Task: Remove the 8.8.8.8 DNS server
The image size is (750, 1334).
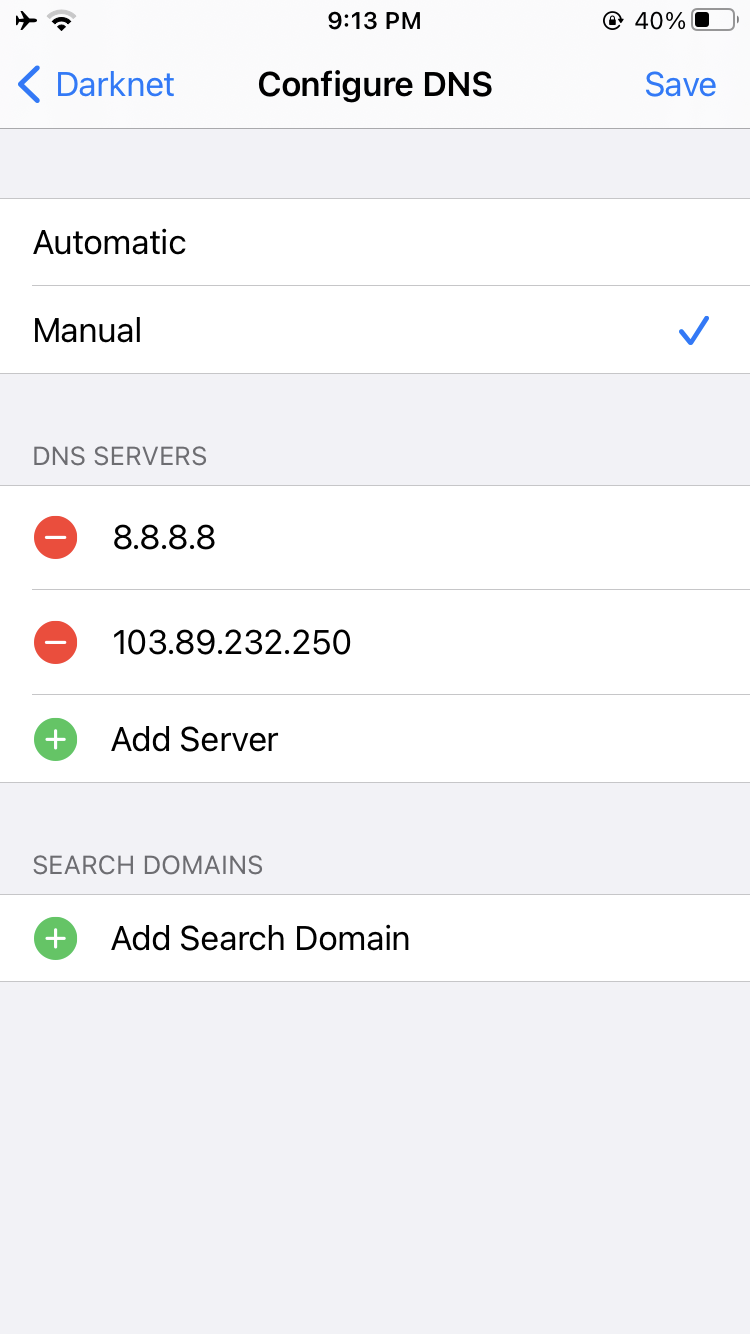Action: tap(55, 538)
